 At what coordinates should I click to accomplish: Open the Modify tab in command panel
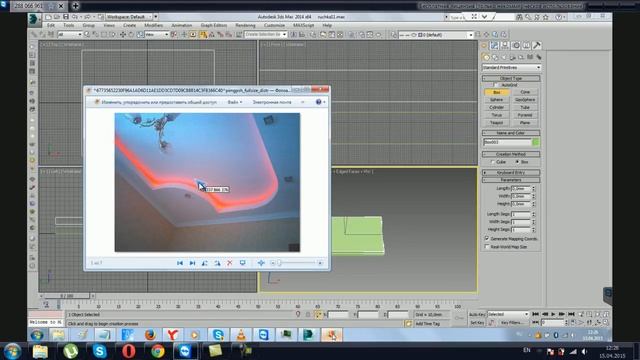tap(494, 45)
